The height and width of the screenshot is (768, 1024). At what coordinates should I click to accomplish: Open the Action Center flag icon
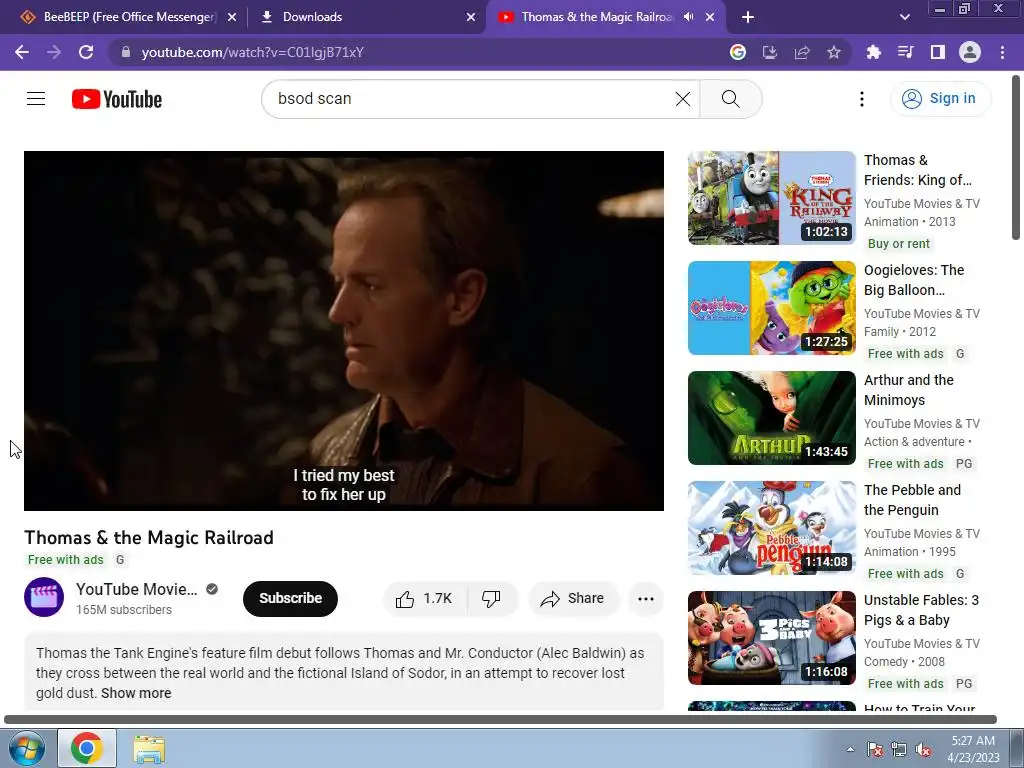coord(874,749)
